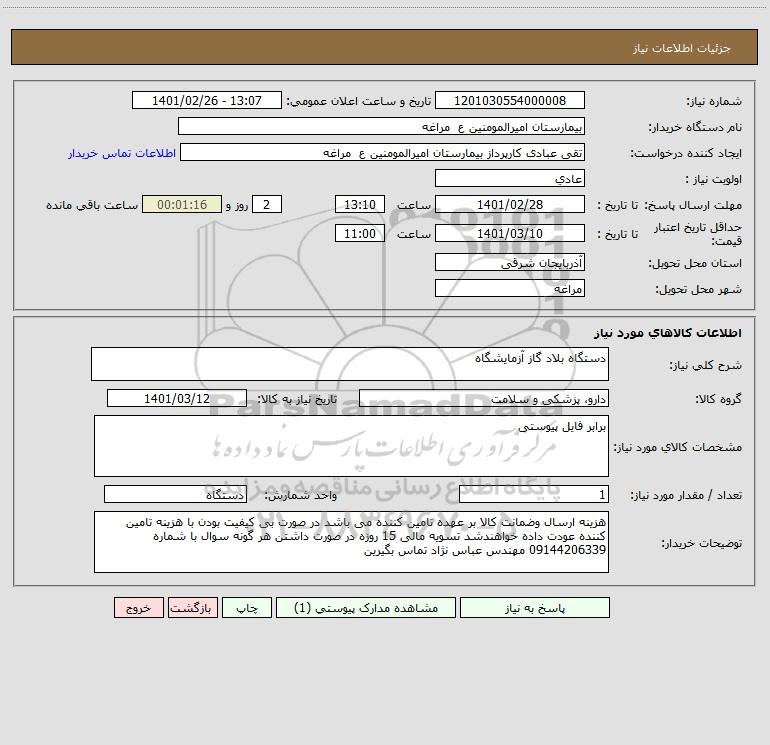Click remaining days field showing 2
Screen dimensions: 770x745
[267, 204]
